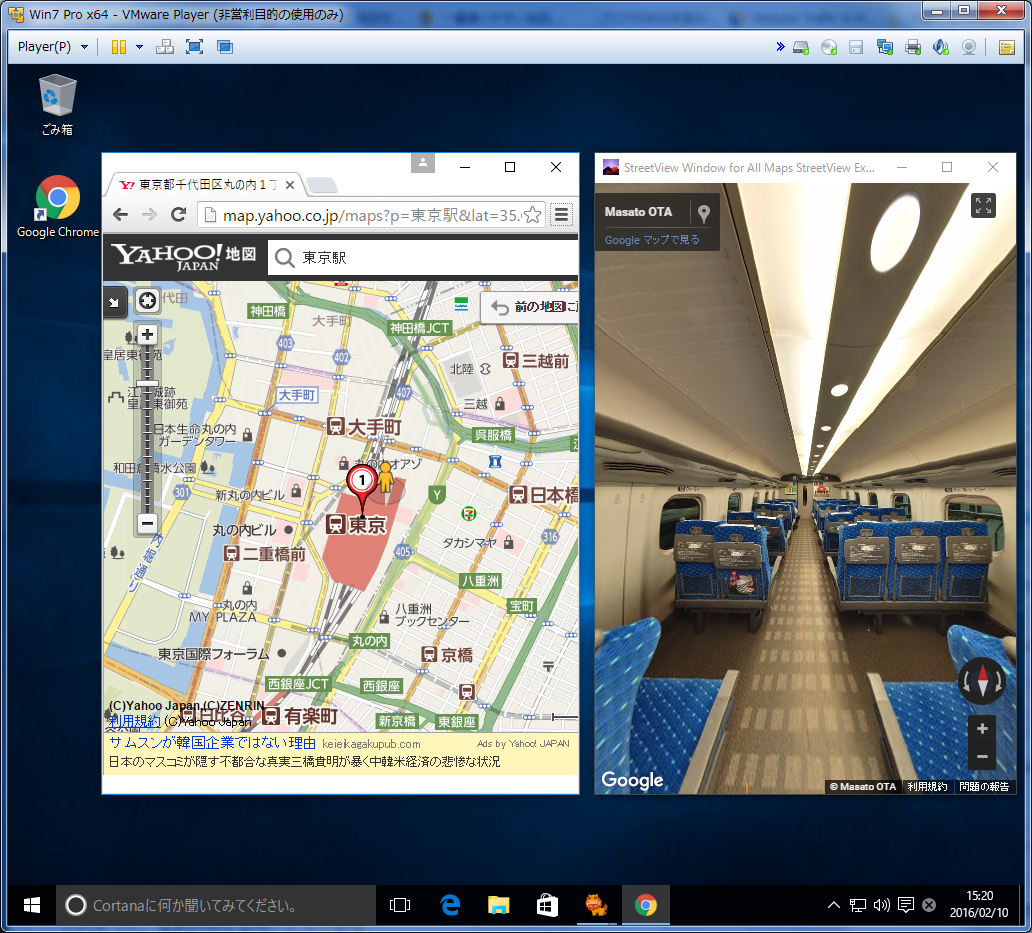1032x933 pixels.
Task: Open a new Chrome tab
Action: pyautogui.click(x=322, y=186)
